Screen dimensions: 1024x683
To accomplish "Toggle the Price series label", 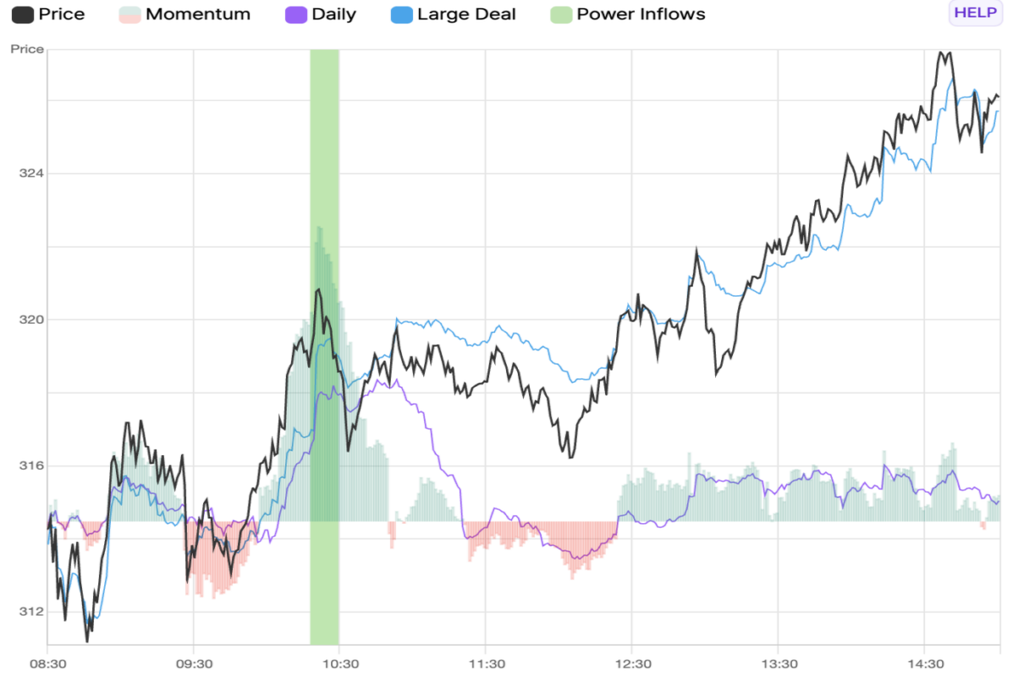I will coord(61,14).
